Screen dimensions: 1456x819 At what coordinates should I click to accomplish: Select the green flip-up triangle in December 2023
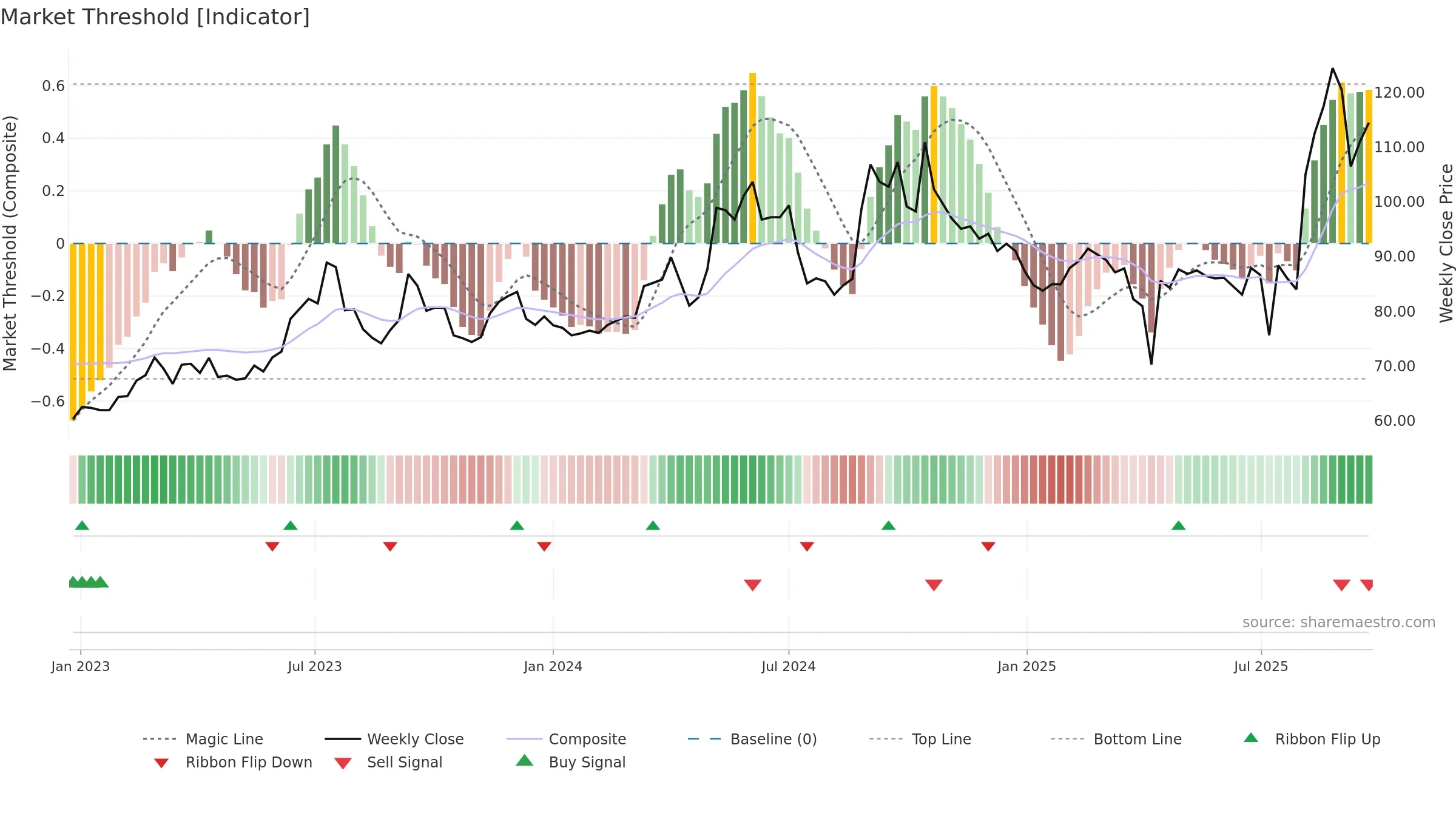pos(517,525)
